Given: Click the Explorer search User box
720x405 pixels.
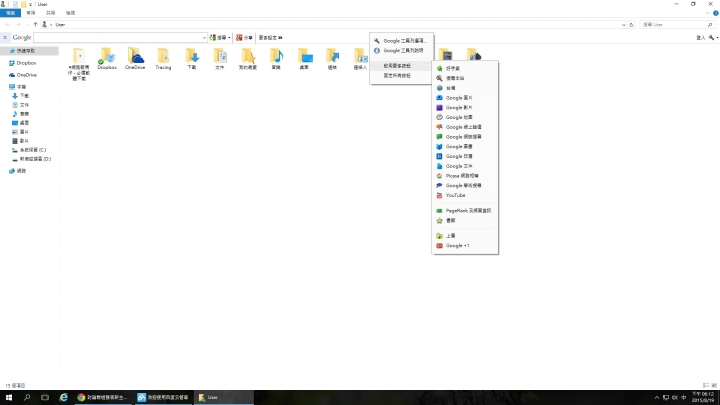Looking at the screenshot, I should pyautogui.click(x=677, y=25).
